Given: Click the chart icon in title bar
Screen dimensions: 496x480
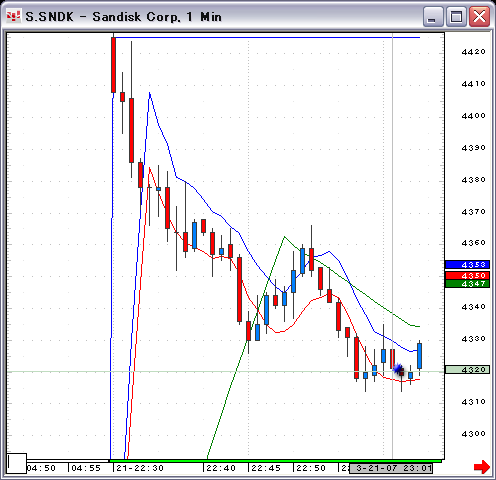Looking at the screenshot, I should (x=14, y=16).
